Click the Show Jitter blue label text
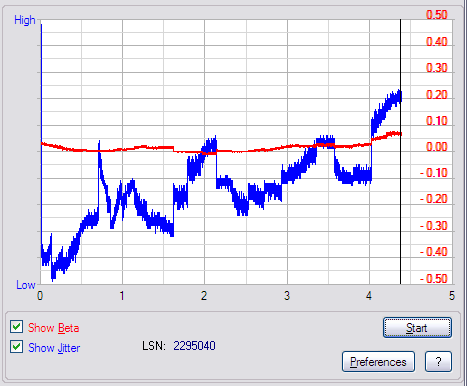This screenshot has height=386, width=467. [54, 348]
